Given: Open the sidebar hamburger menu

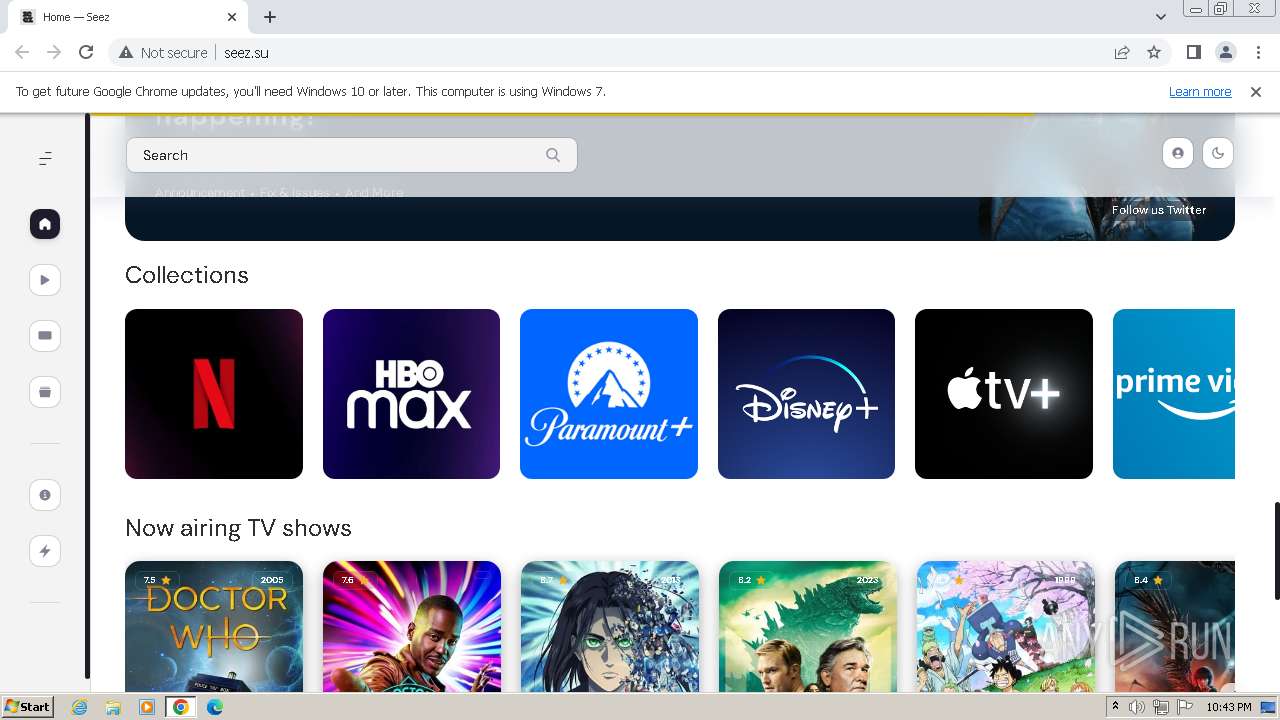Looking at the screenshot, I should (45, 159).
